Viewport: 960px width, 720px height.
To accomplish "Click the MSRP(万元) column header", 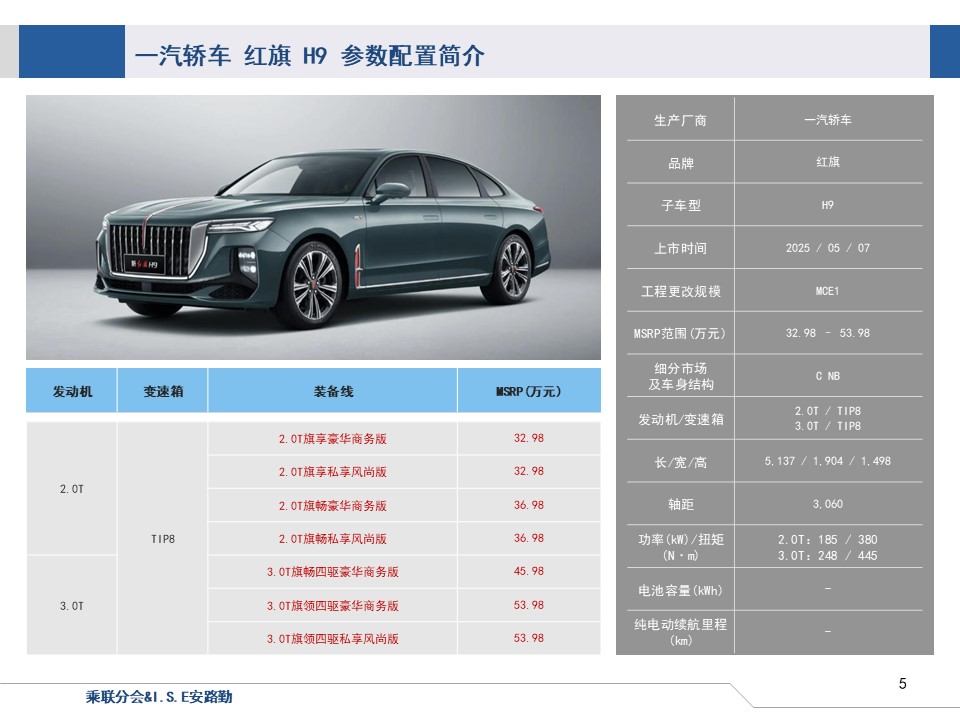I will tap(529, 391).
